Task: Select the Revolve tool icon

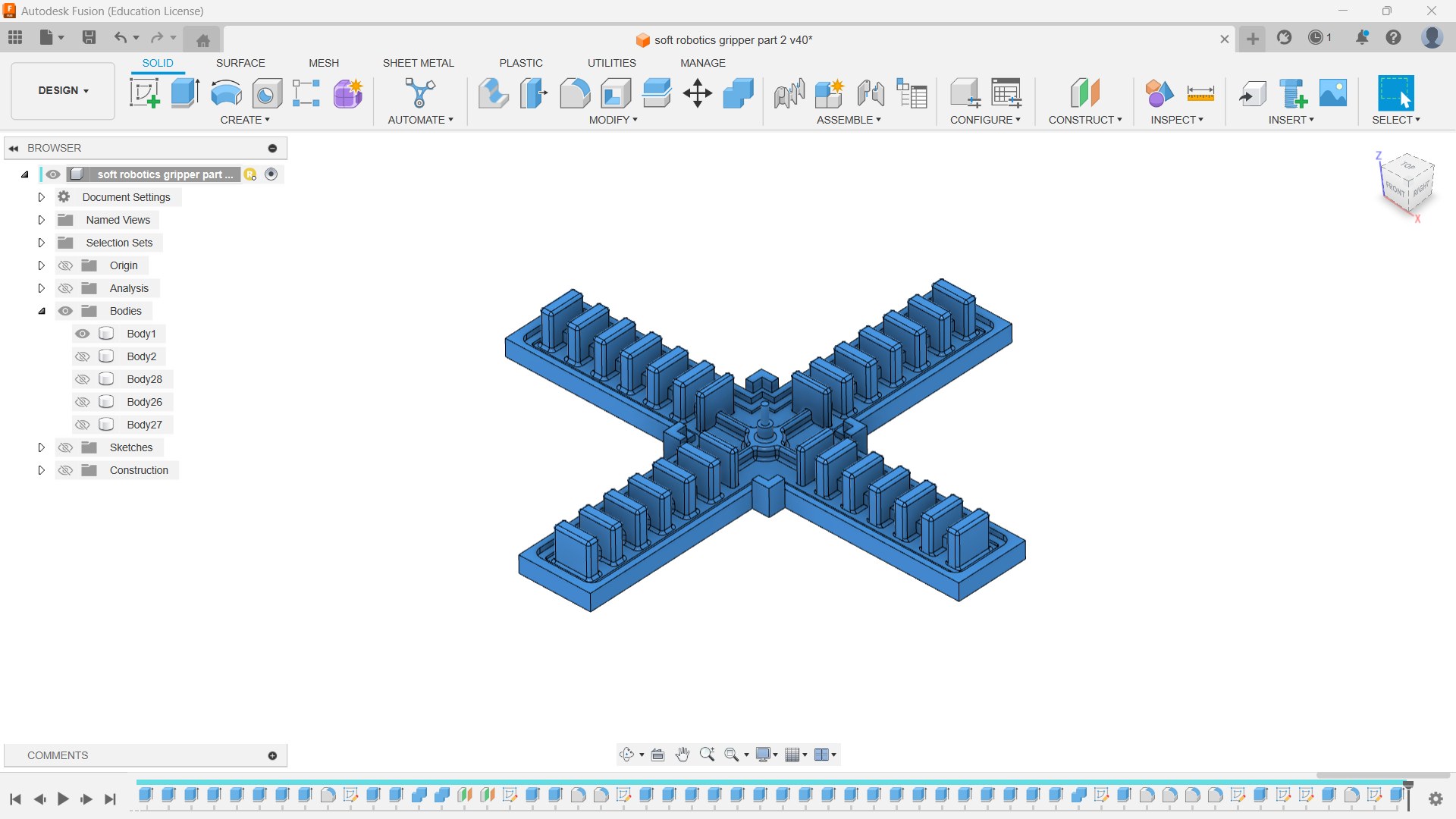Action: [226, 93]
